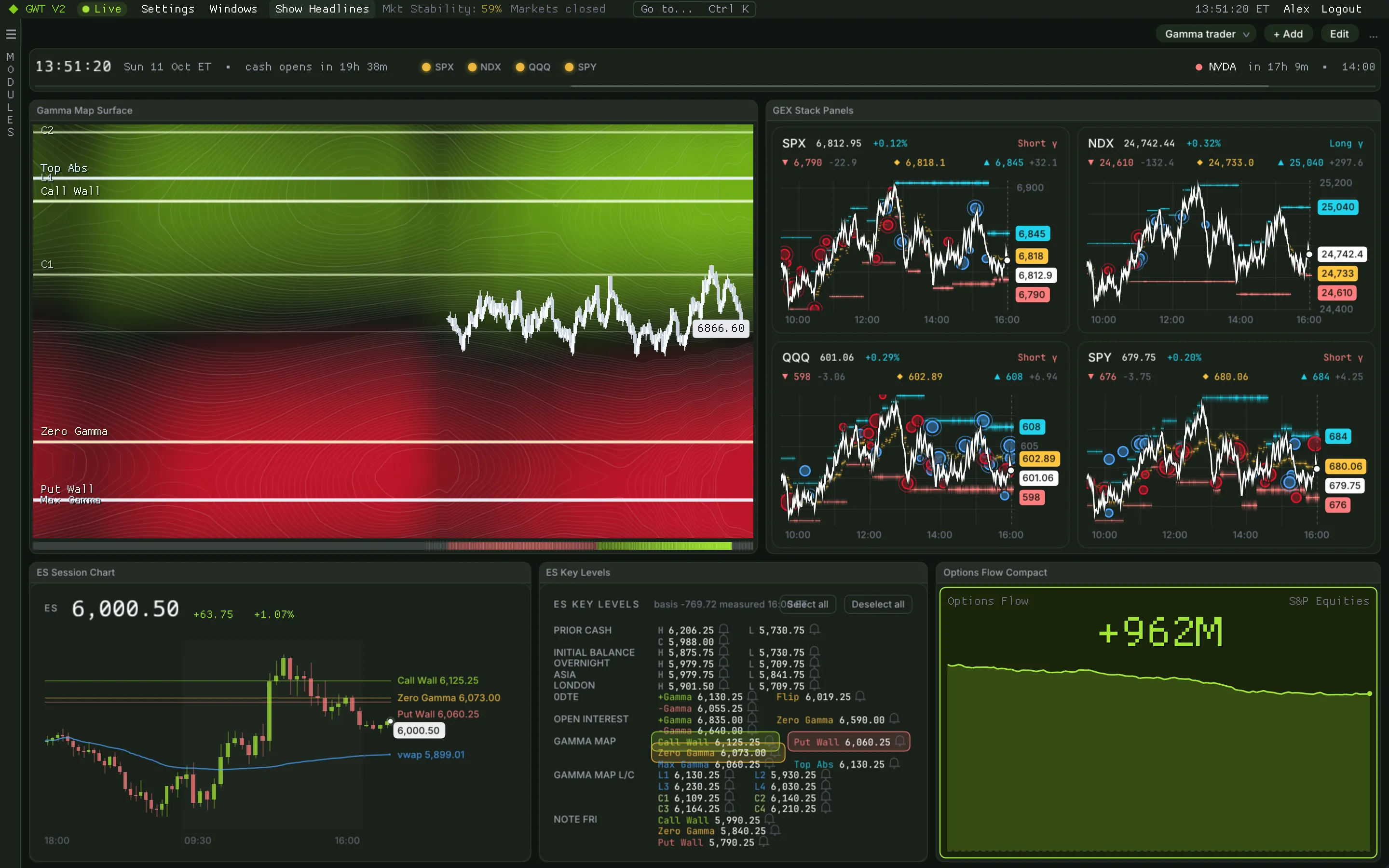This screenshot has width=1389, height=868.
Task: Set alert bell for Prior Cash H 6,206.25
Action: [724, 629]
